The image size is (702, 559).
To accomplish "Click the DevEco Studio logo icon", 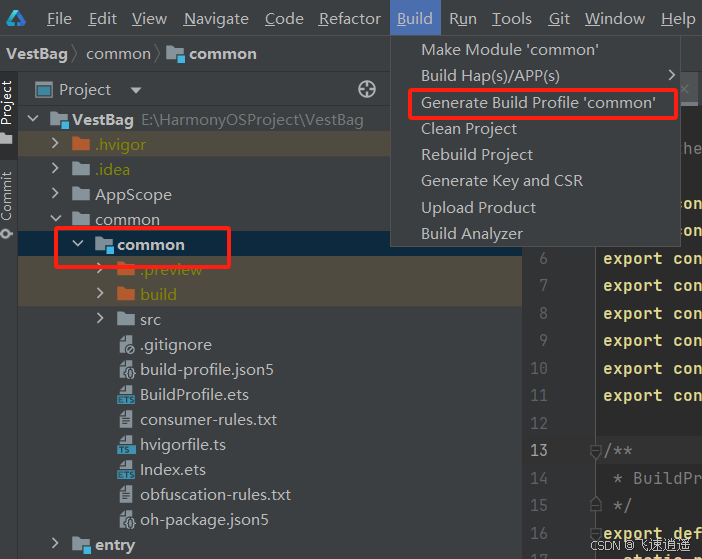I will (x=16, y=18).
